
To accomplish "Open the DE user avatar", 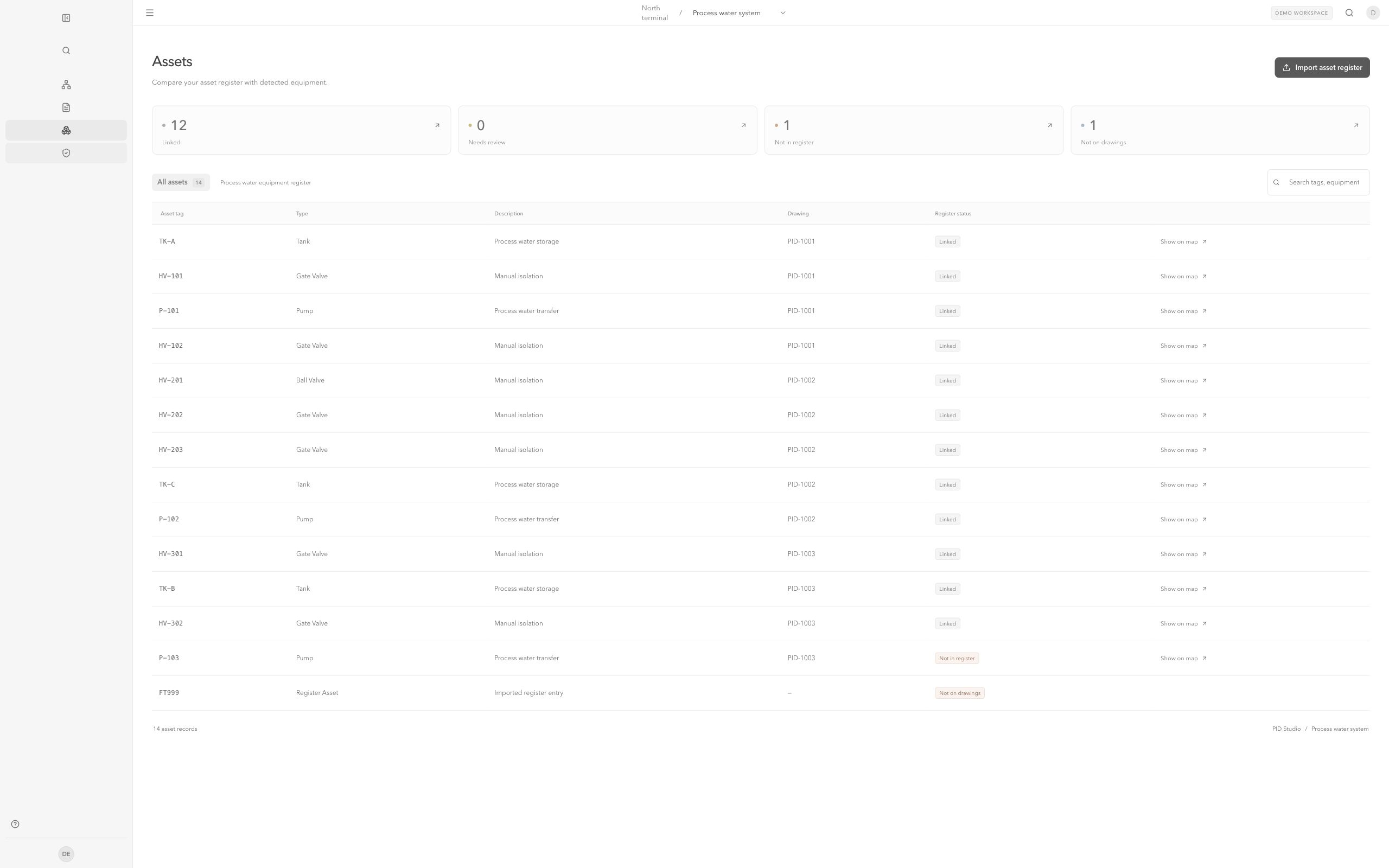I will (66, 854).
